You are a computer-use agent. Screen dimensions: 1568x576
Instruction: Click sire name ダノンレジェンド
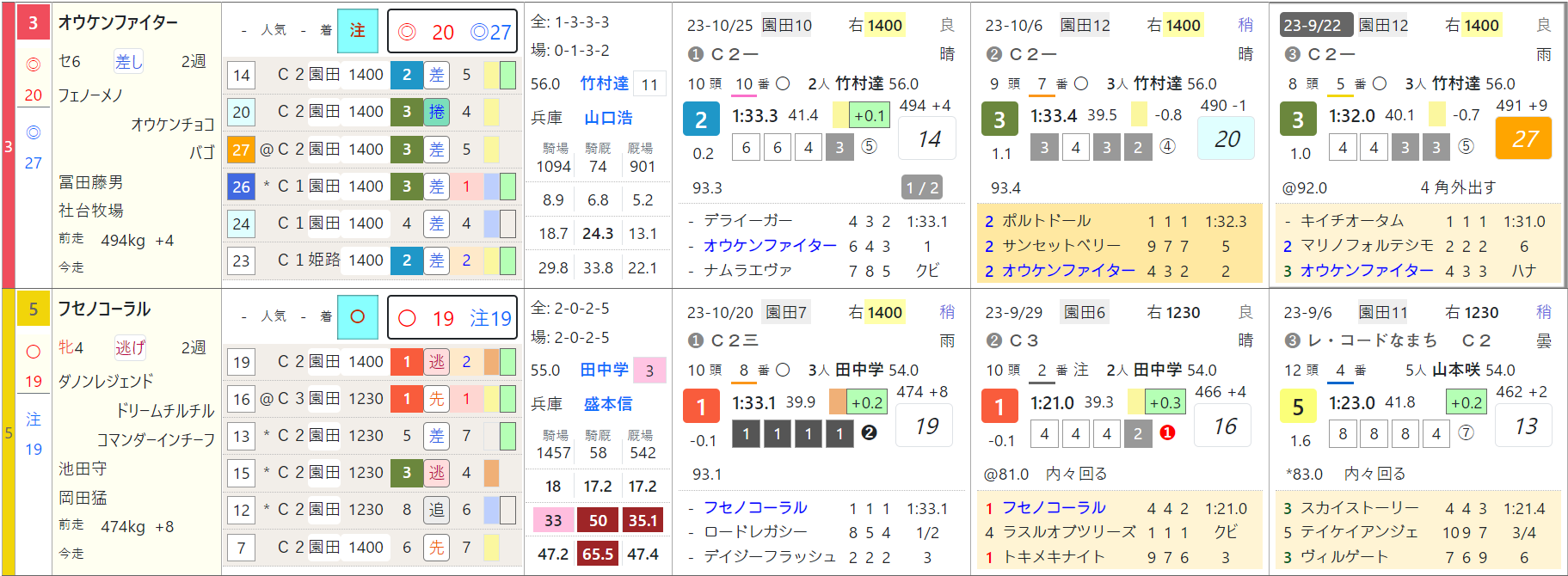click(x=106, y=382)
